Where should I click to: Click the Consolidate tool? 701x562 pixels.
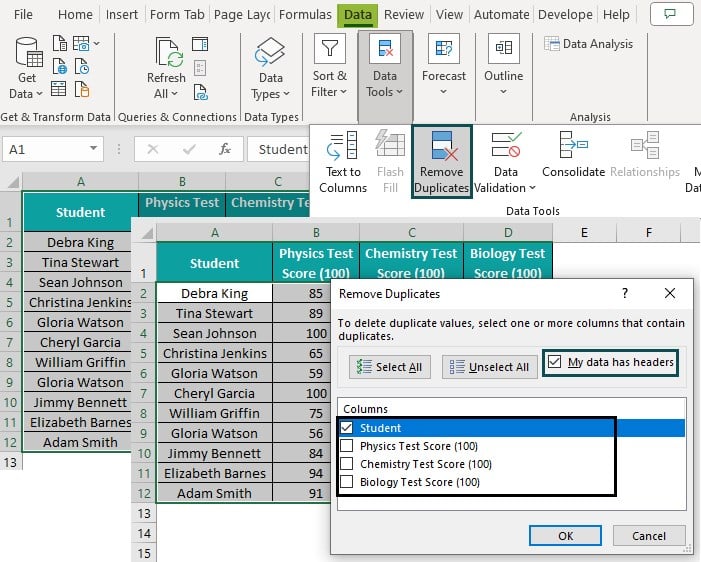(x=573, y=154)
